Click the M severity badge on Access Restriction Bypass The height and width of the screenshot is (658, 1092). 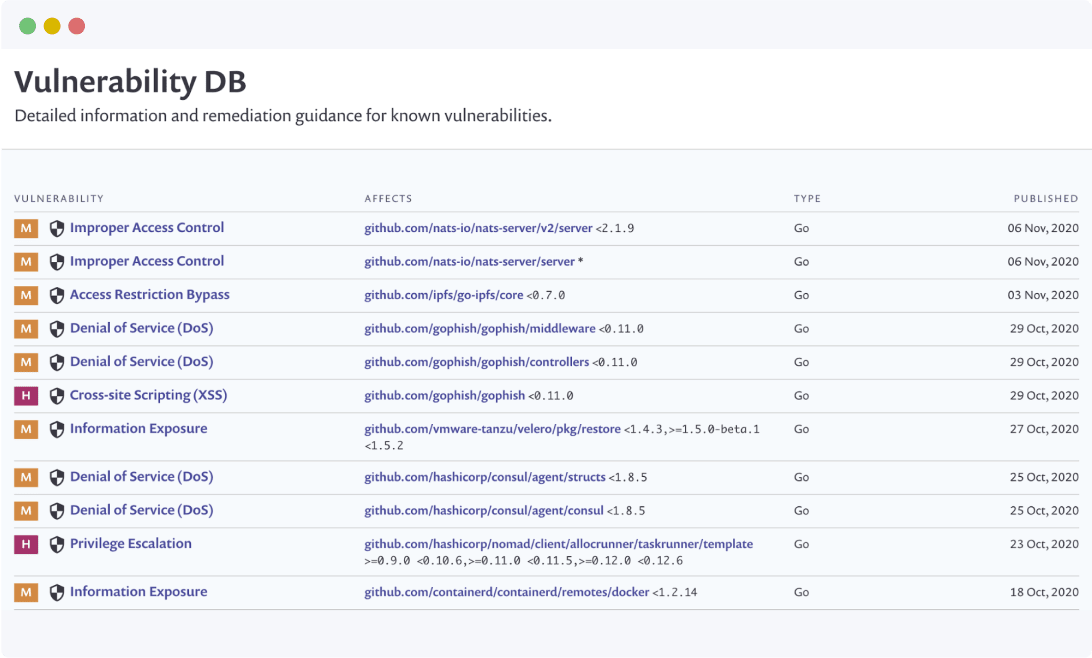[x=26, y=295]
